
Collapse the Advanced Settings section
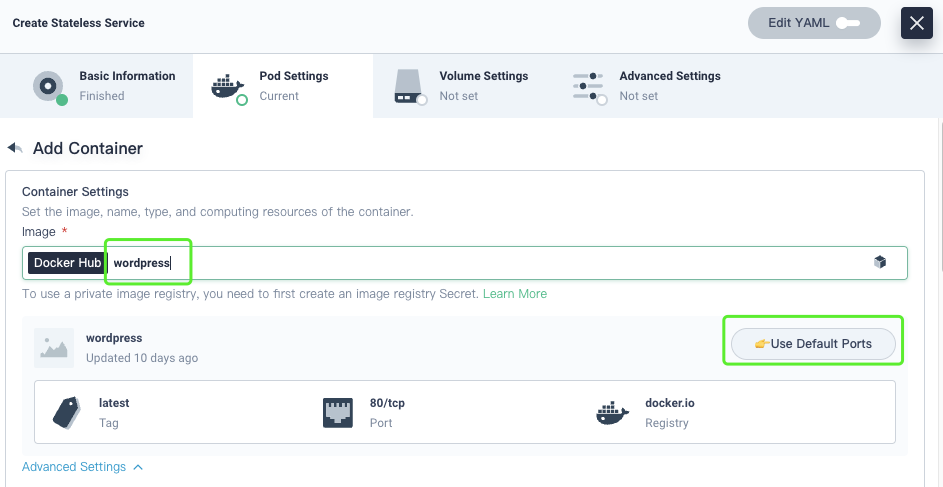[83, 467]
